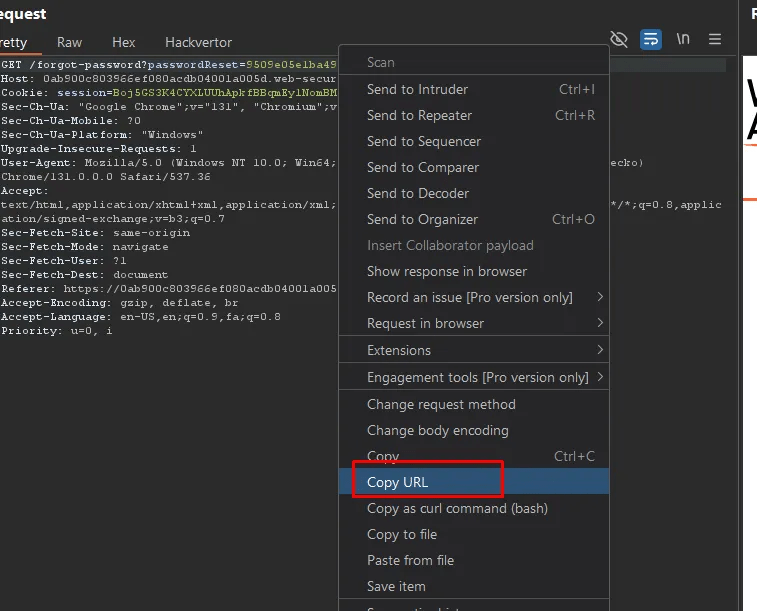Expand the Request in browser submenu

[600, 323]
